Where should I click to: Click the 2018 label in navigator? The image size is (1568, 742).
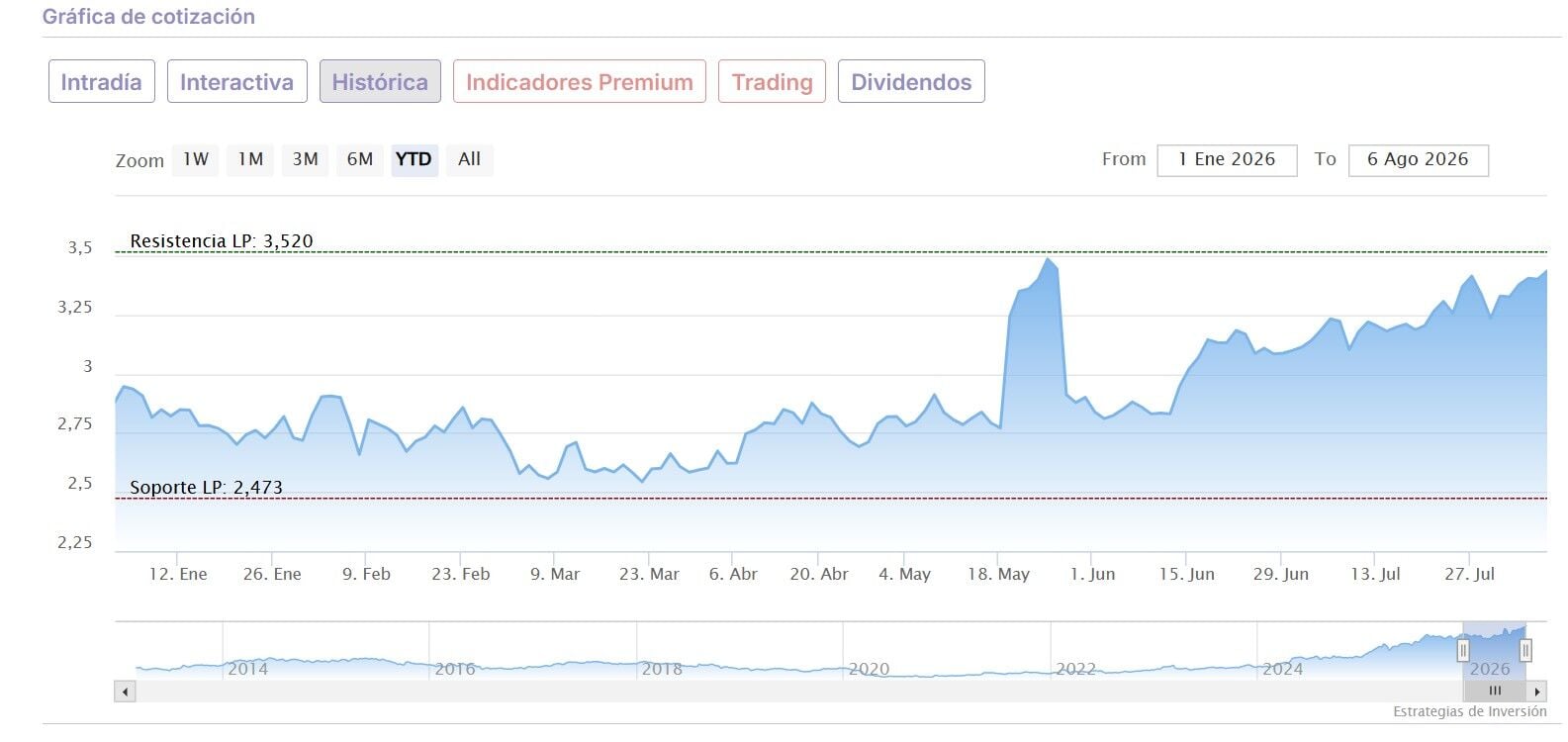[x=662, y=669]
